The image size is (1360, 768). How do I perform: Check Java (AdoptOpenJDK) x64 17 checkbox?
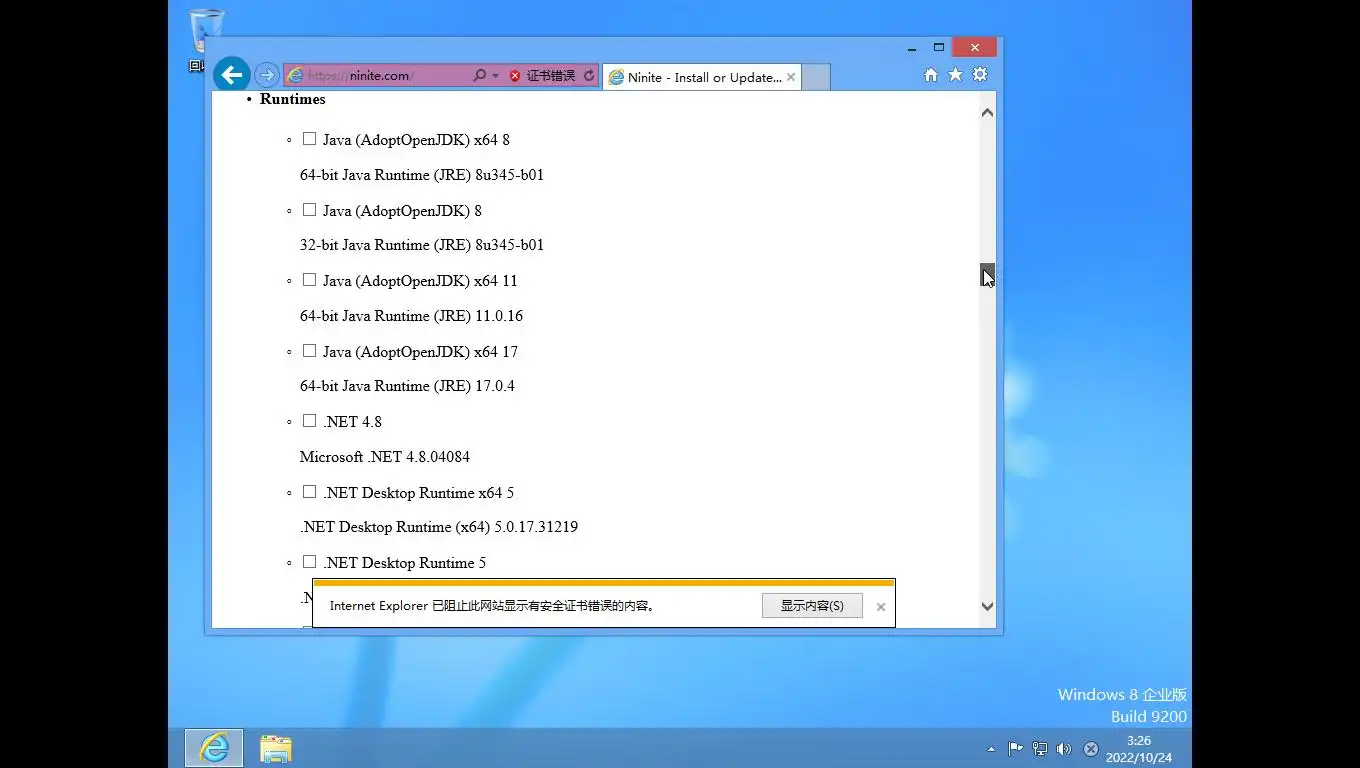point(309,351)
